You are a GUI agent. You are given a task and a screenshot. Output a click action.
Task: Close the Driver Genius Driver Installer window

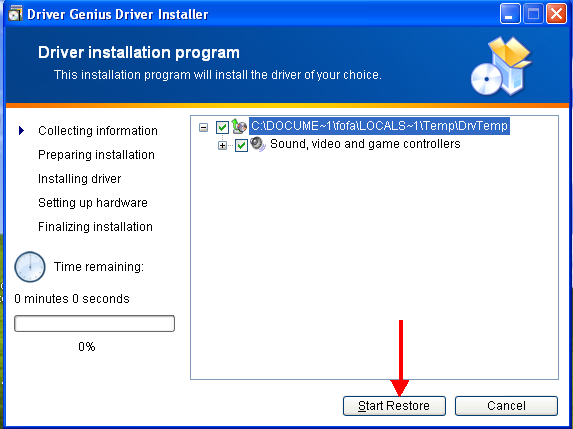[556, 14]
